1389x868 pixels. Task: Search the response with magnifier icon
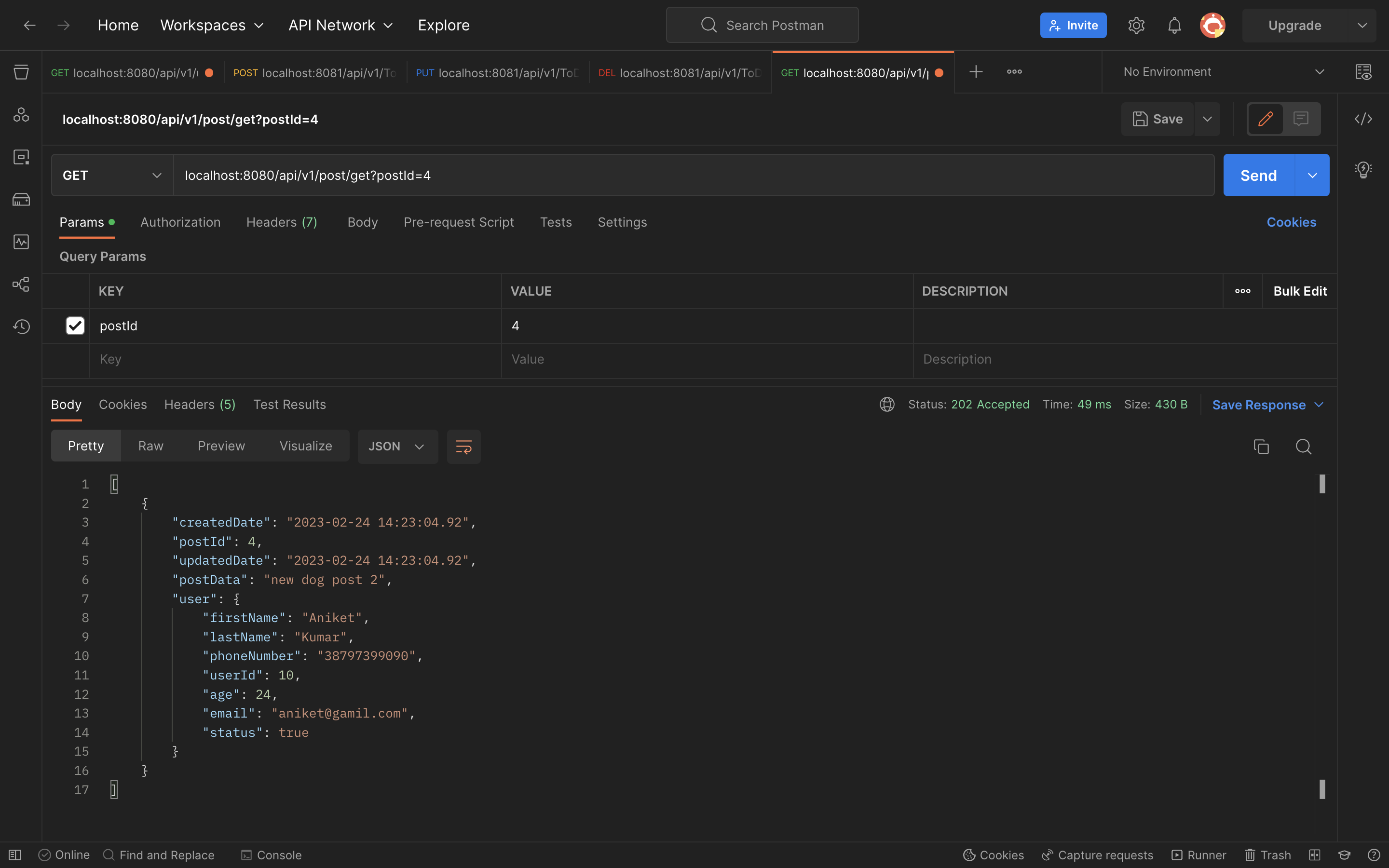point(1304,447)
